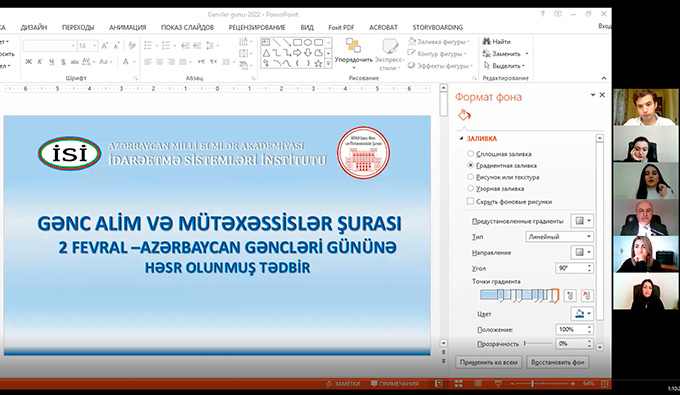The image size is (680, 395).
Task: Toggle strikethrough (abc) text
Action: [x=75, y=62]
